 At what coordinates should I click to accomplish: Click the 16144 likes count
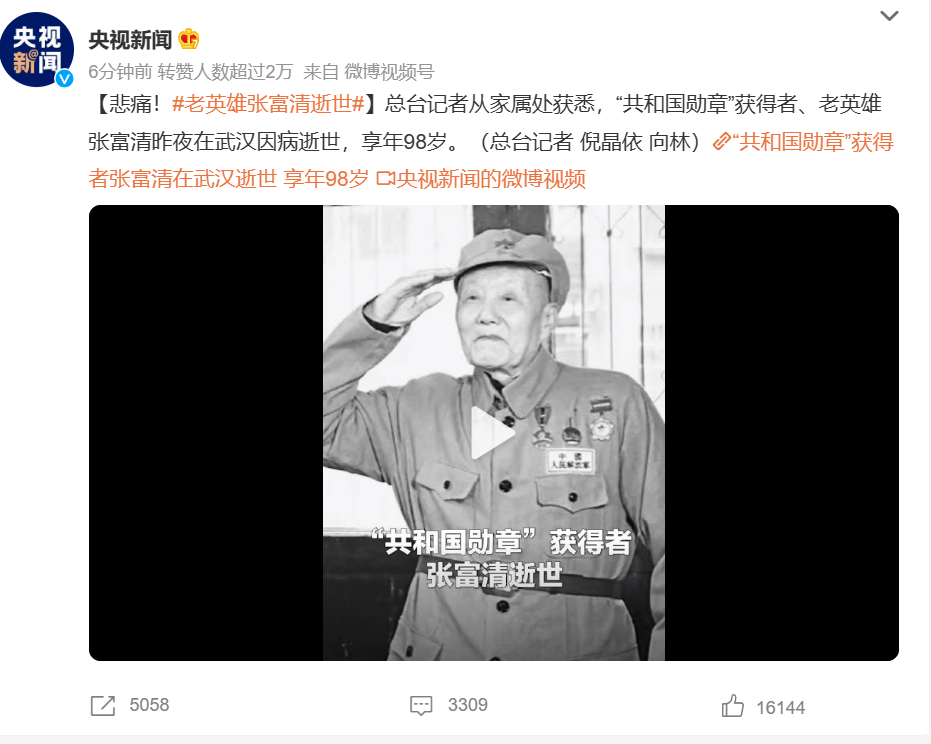tap(780, 707)
